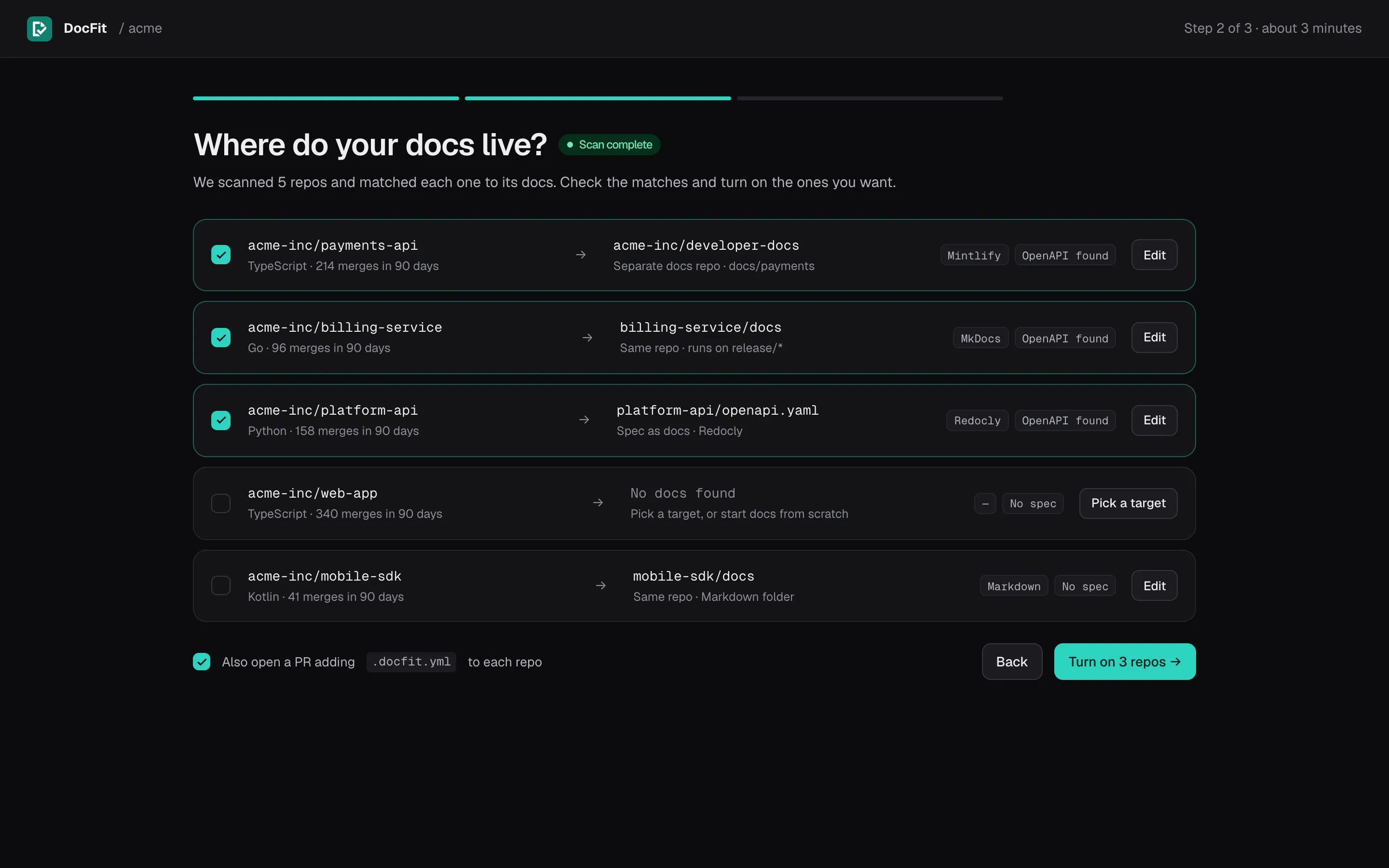Toggle the 'Also open a PR' checkbox
This screenshot has height=868, width=1389.
tap(202, 662)
